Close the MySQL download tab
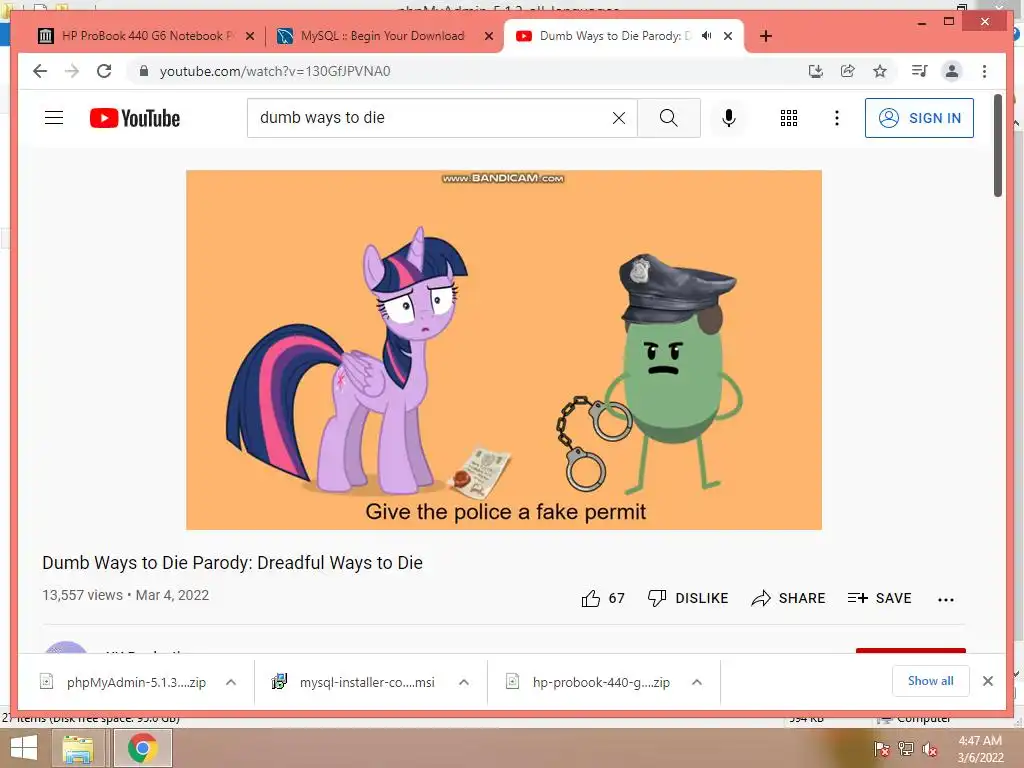Screen dimensions: 1024x768 pos(488,36)
